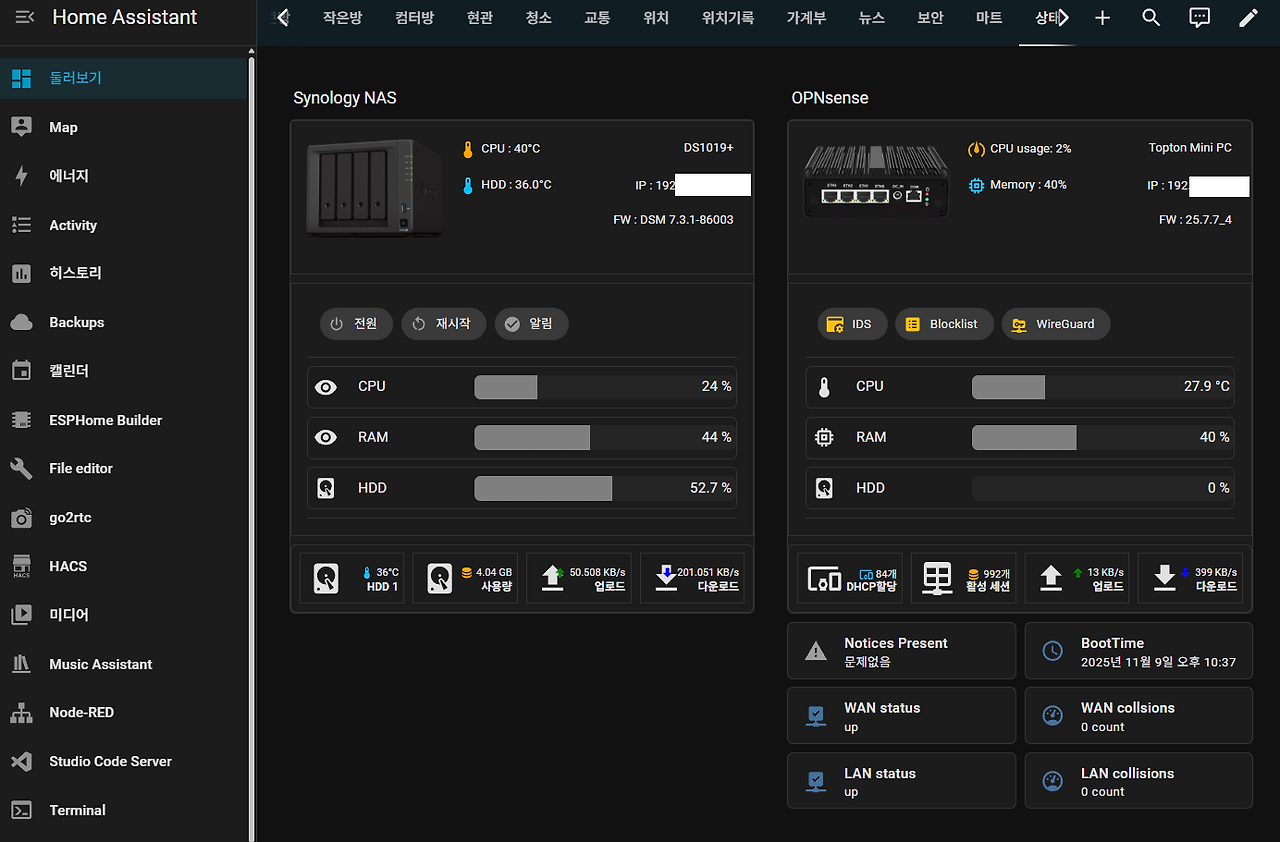Open the Notices Present card
Screen dimensions: 1280x842
tap(901, 651)
